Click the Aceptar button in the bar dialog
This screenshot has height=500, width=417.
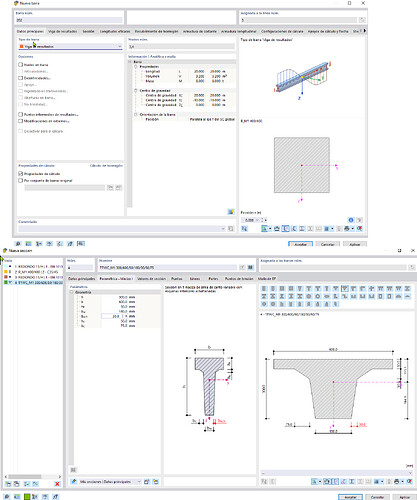point(300,244)
